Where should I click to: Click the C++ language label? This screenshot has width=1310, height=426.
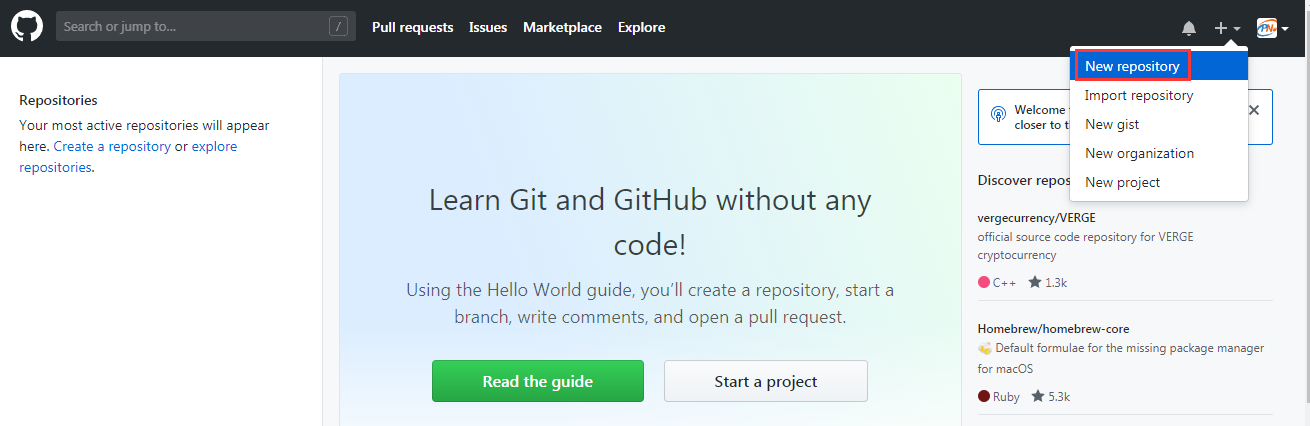click(1004, 283)
